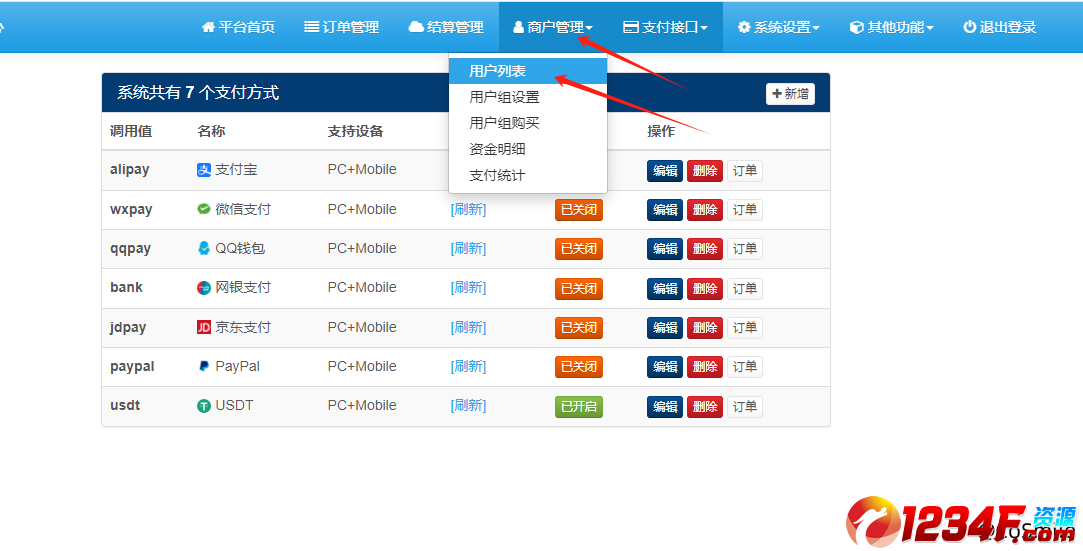View orders for bank row
1083x551 pixels.
[x=745, y=289]
